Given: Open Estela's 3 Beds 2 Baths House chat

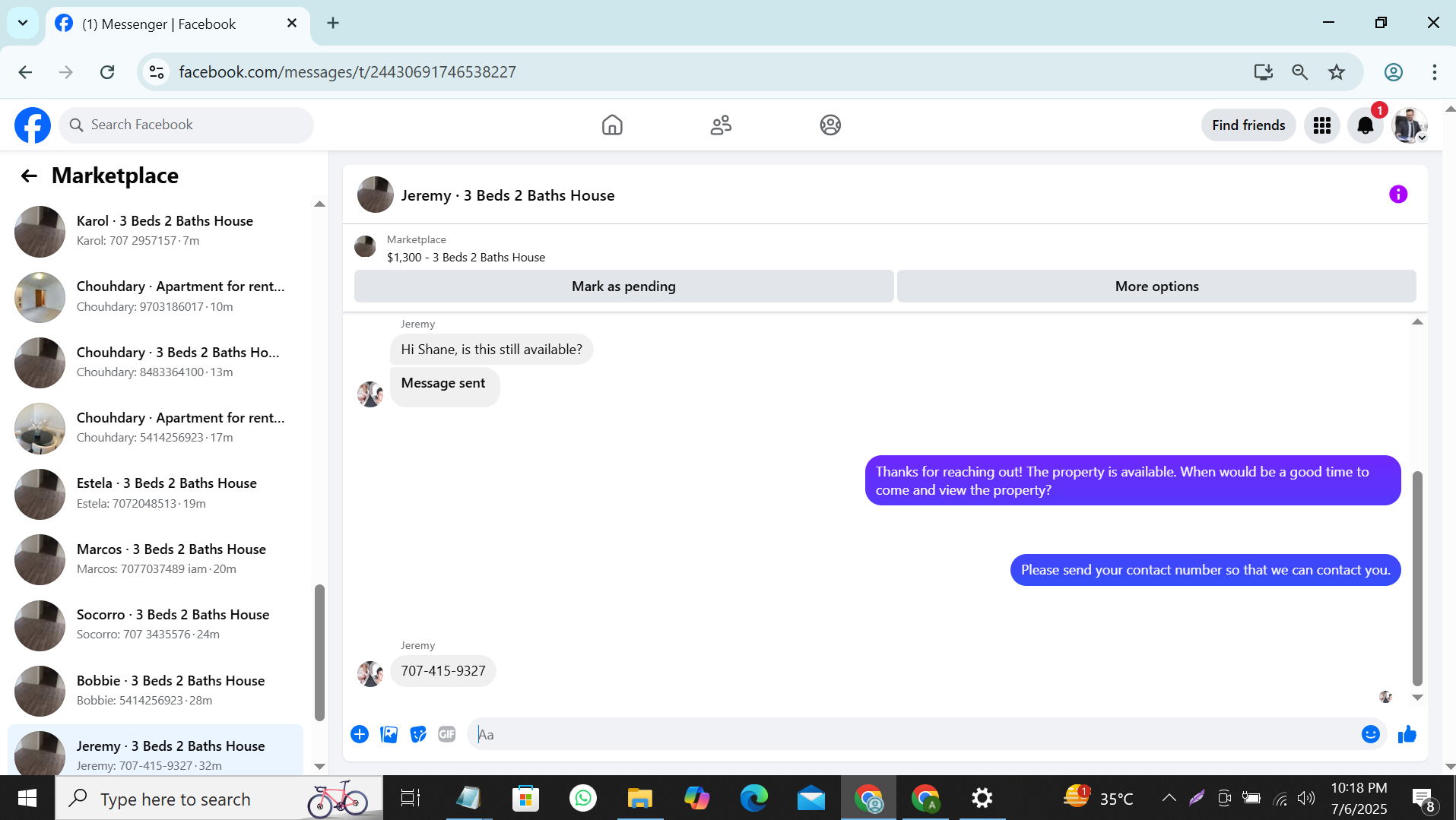Looking at the screenshot, I should 155,493.
